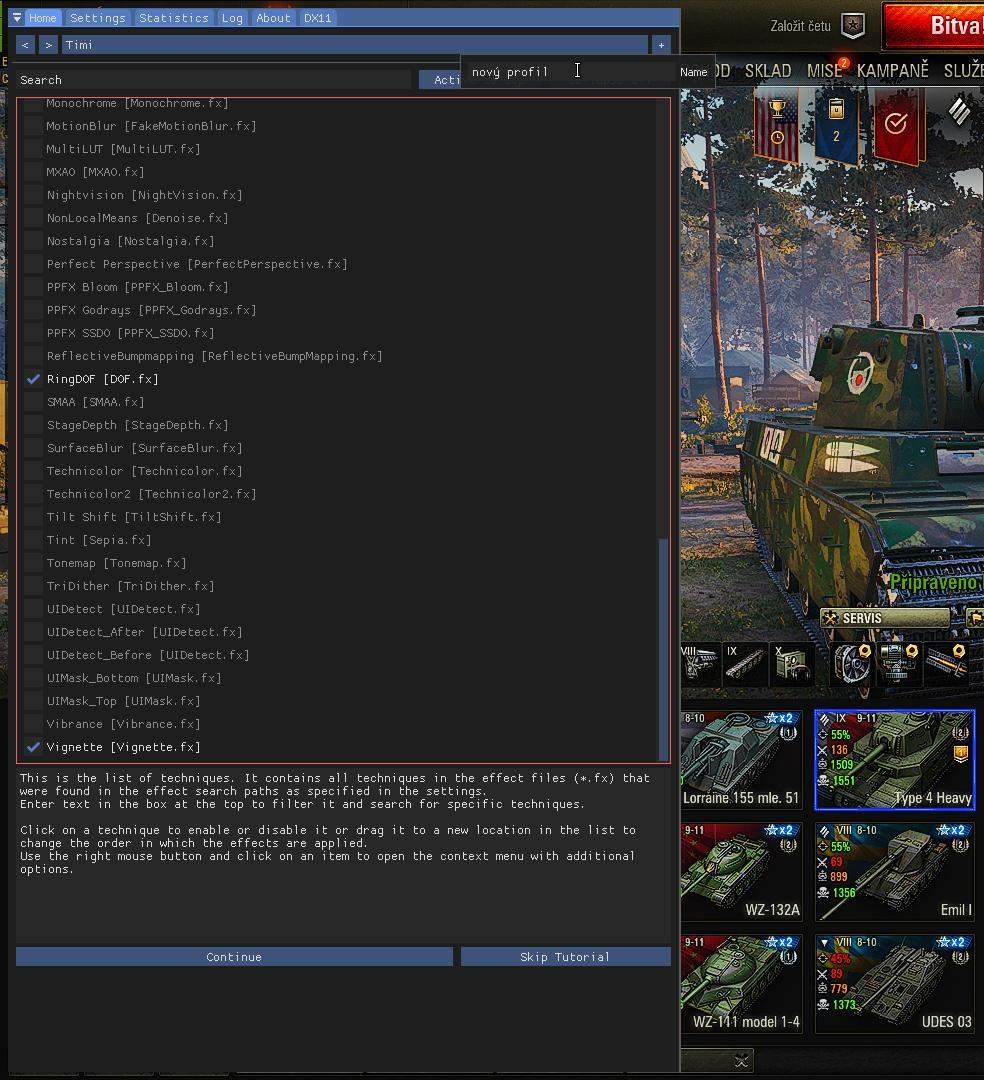Screen dimensions: 984x1080
Task: Open the blue banner showing number 2
Action: pos(836,128)
